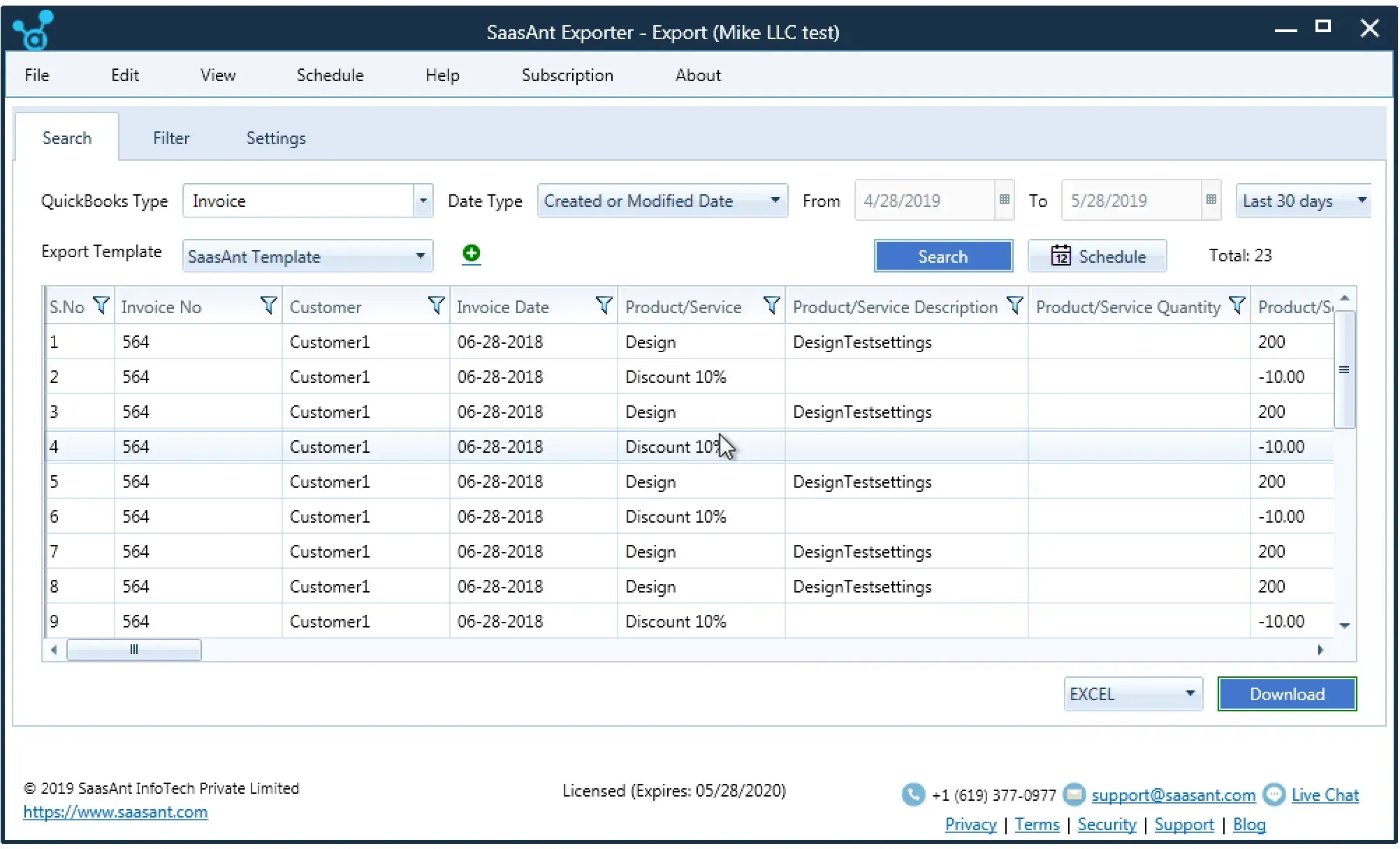Click the email envelope icon

[x=1074, y=794]
